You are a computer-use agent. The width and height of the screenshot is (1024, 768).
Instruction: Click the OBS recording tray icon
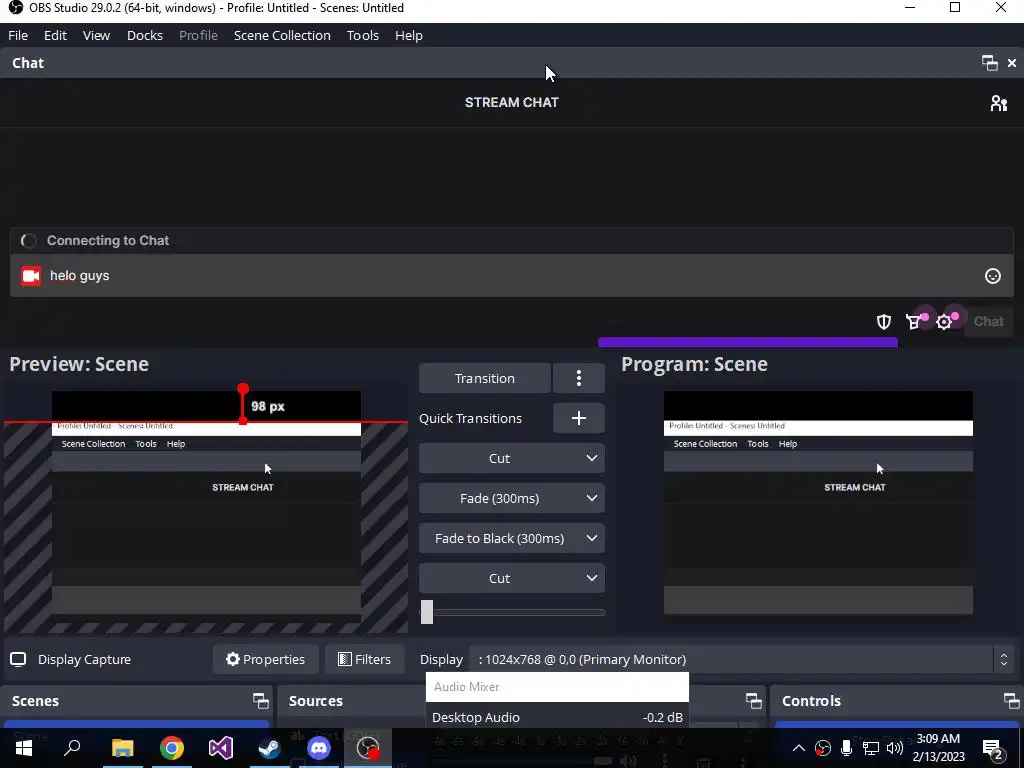coord(823,748)
